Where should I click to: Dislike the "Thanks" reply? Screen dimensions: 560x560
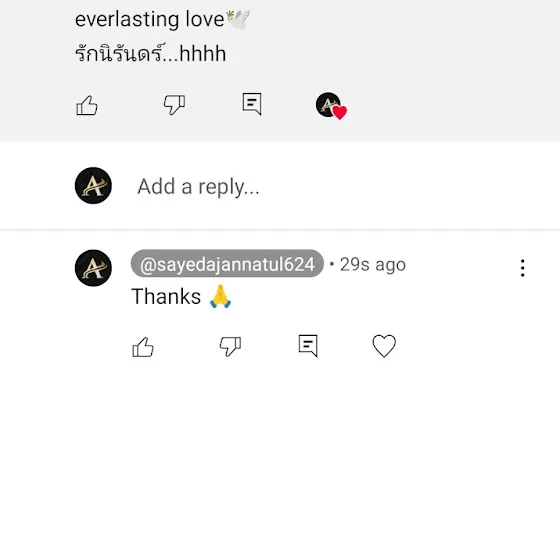(x=230, y=346)
